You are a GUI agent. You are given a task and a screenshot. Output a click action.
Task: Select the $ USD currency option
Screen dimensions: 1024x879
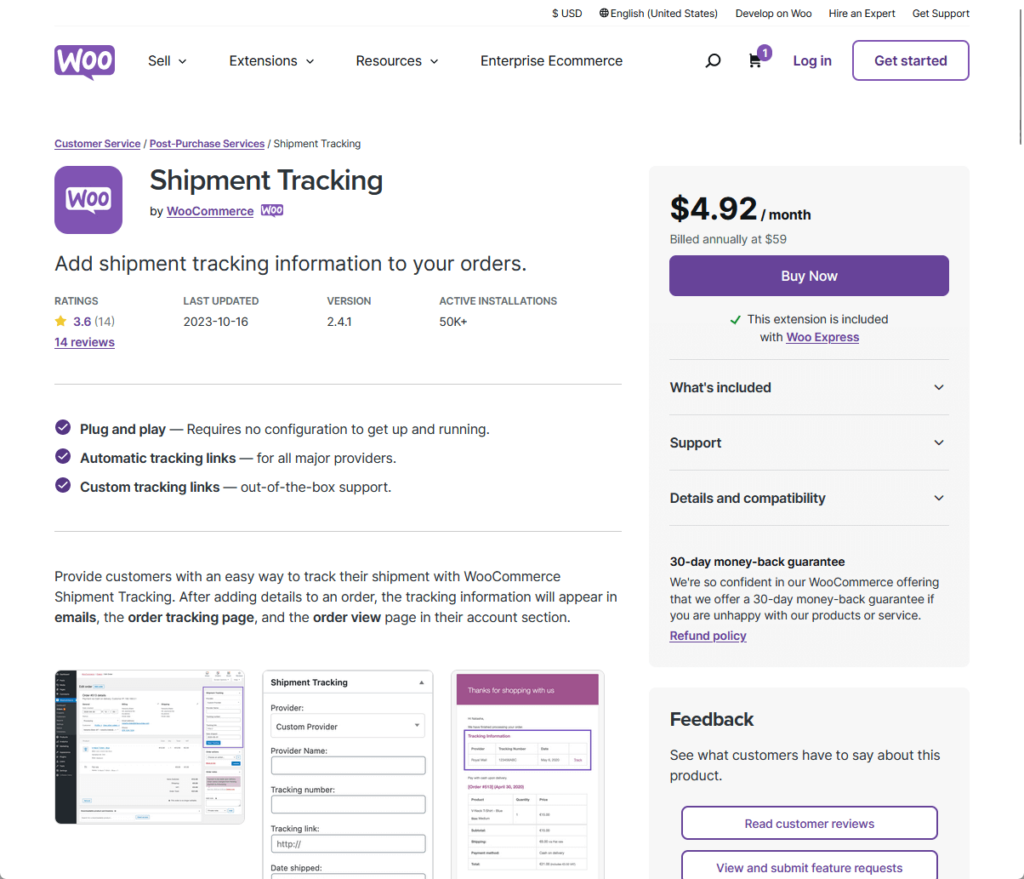click(566, 13)
